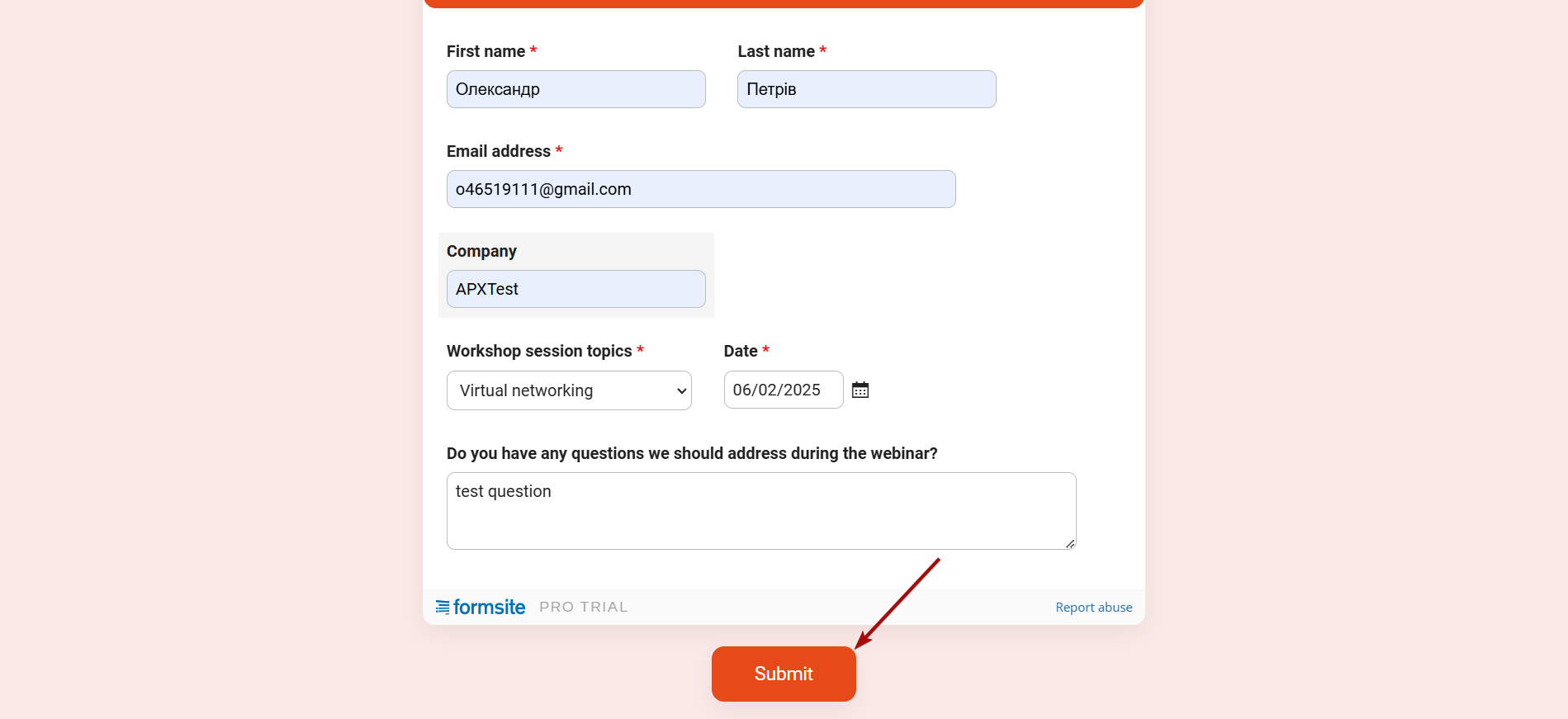Click the Workshop session topics label
Screen dimensions: 1568x719
pos(539,351)
